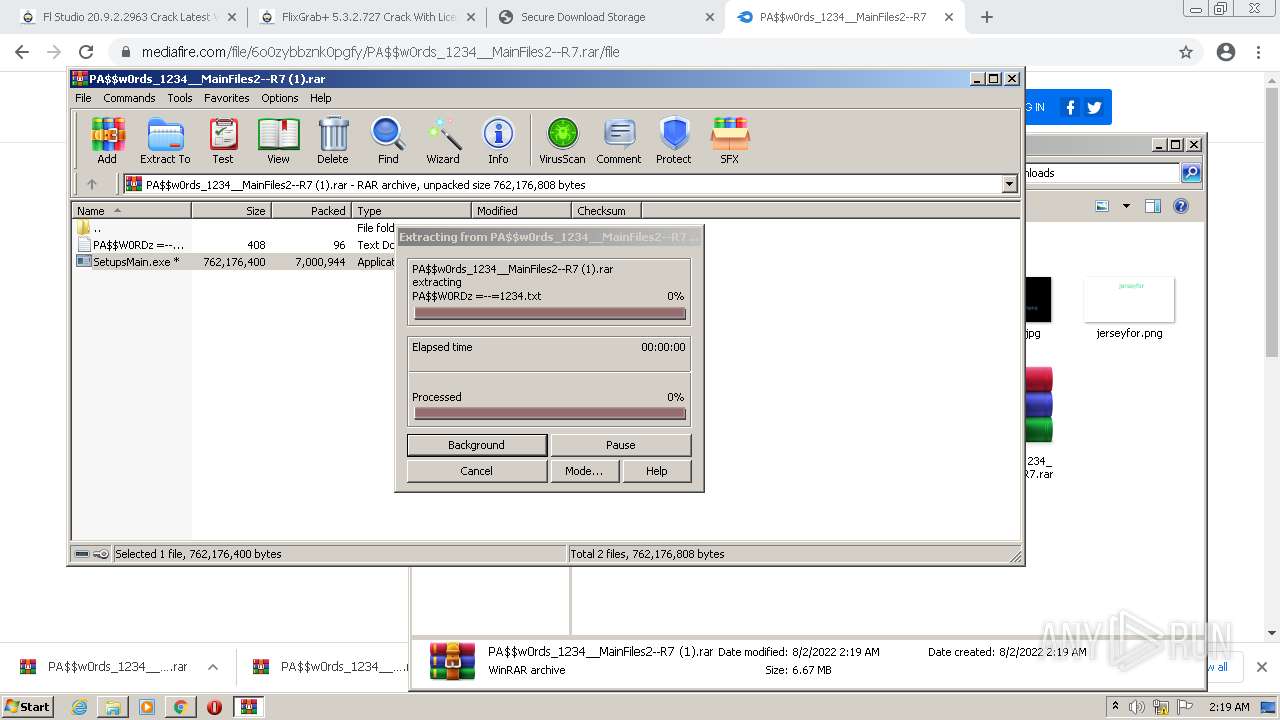Screen dimensions: 1280x720
Task: Sort by the Modified column header
Action: click(521, 211)
